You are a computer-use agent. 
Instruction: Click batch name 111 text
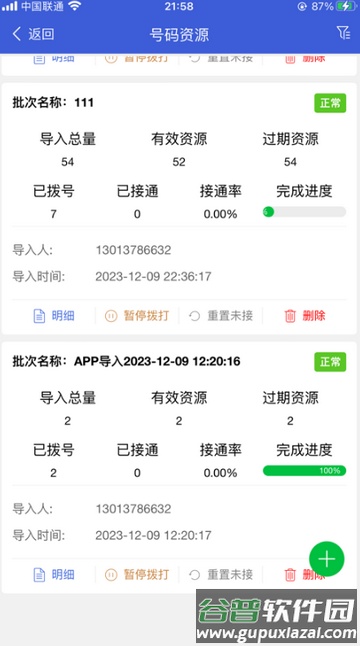point(84,102)
